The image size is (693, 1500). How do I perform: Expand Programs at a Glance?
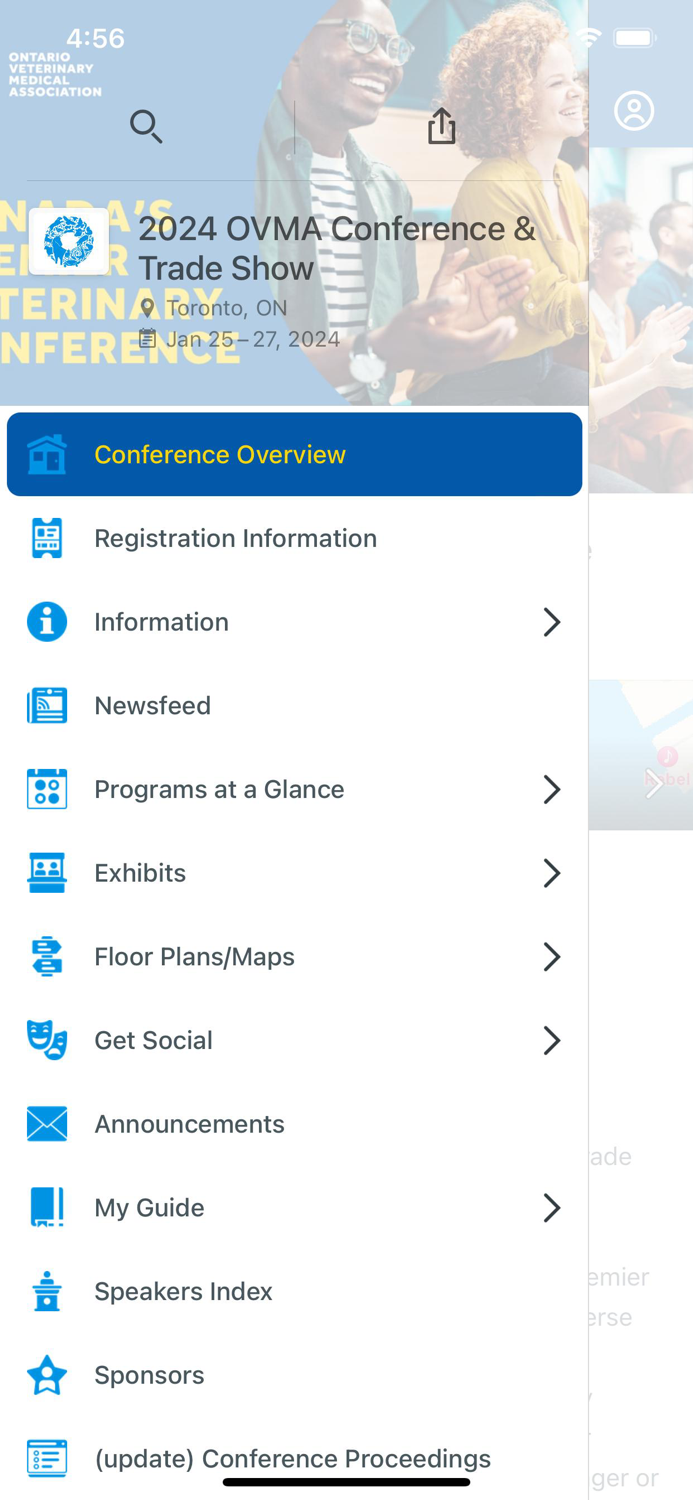click(552, 789)
